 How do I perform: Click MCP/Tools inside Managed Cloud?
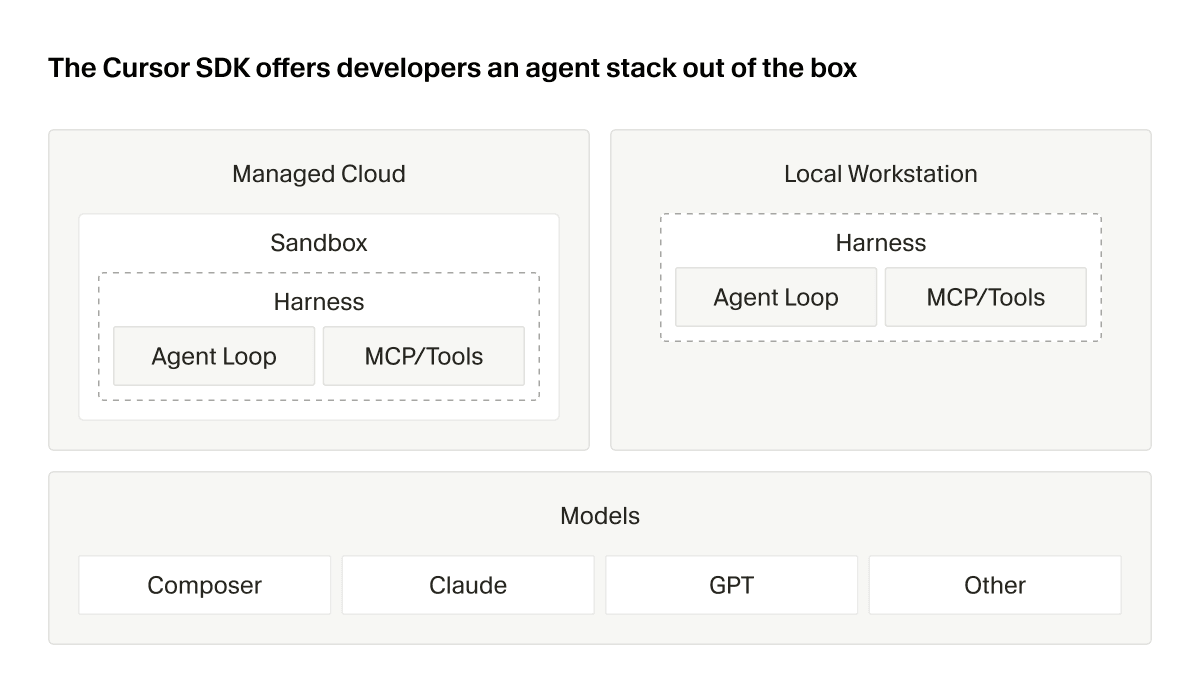coord(424,356)
